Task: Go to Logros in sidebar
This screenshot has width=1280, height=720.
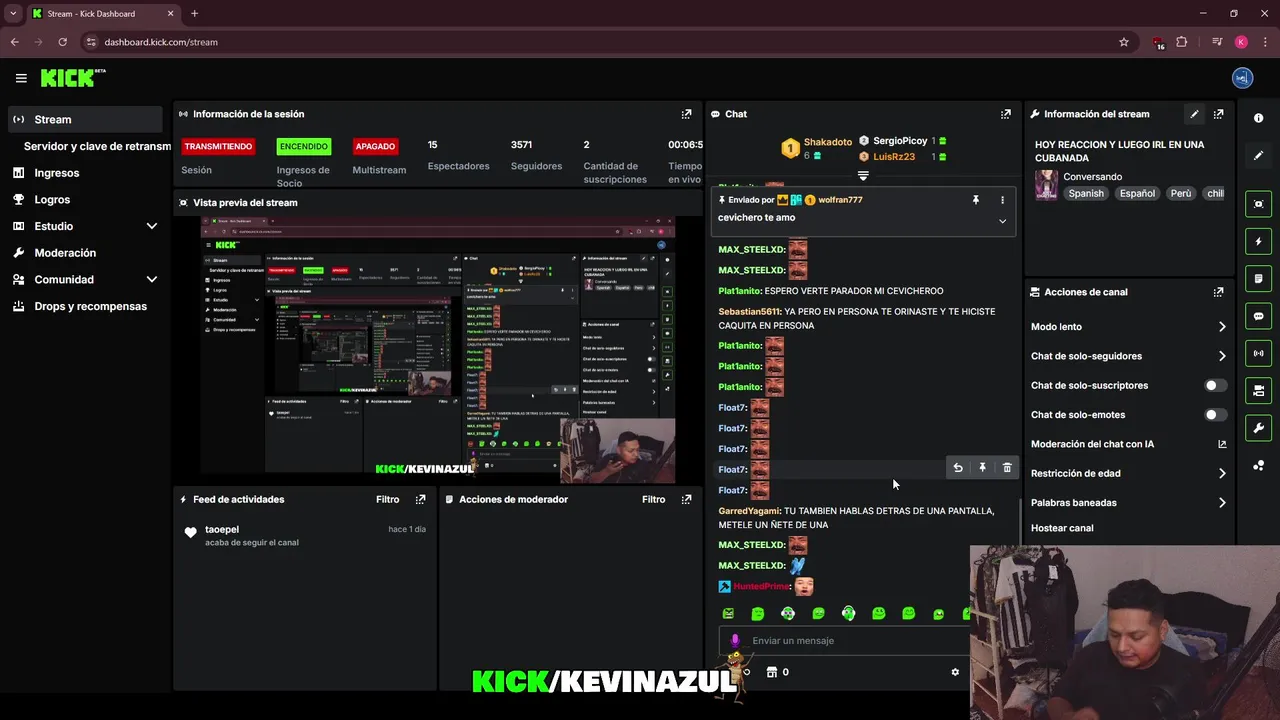Action: tap(52, 200)
